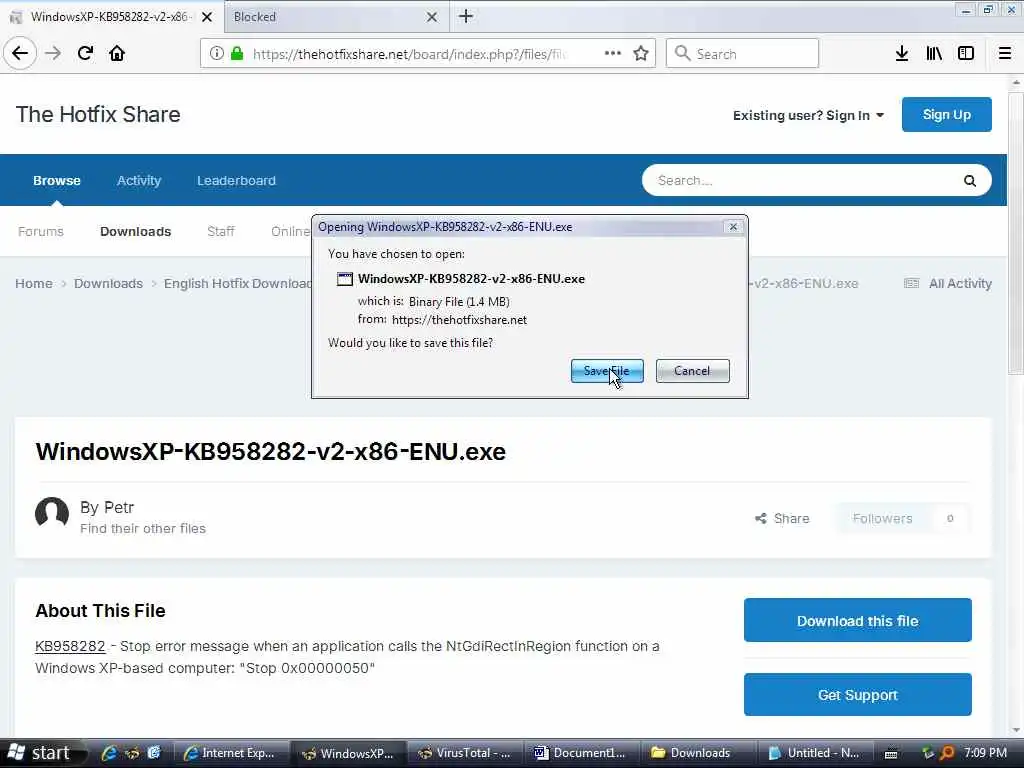Open the Browse navigation tab
This screenshot has width=1024, height=768.
click(x=57, y=181)
